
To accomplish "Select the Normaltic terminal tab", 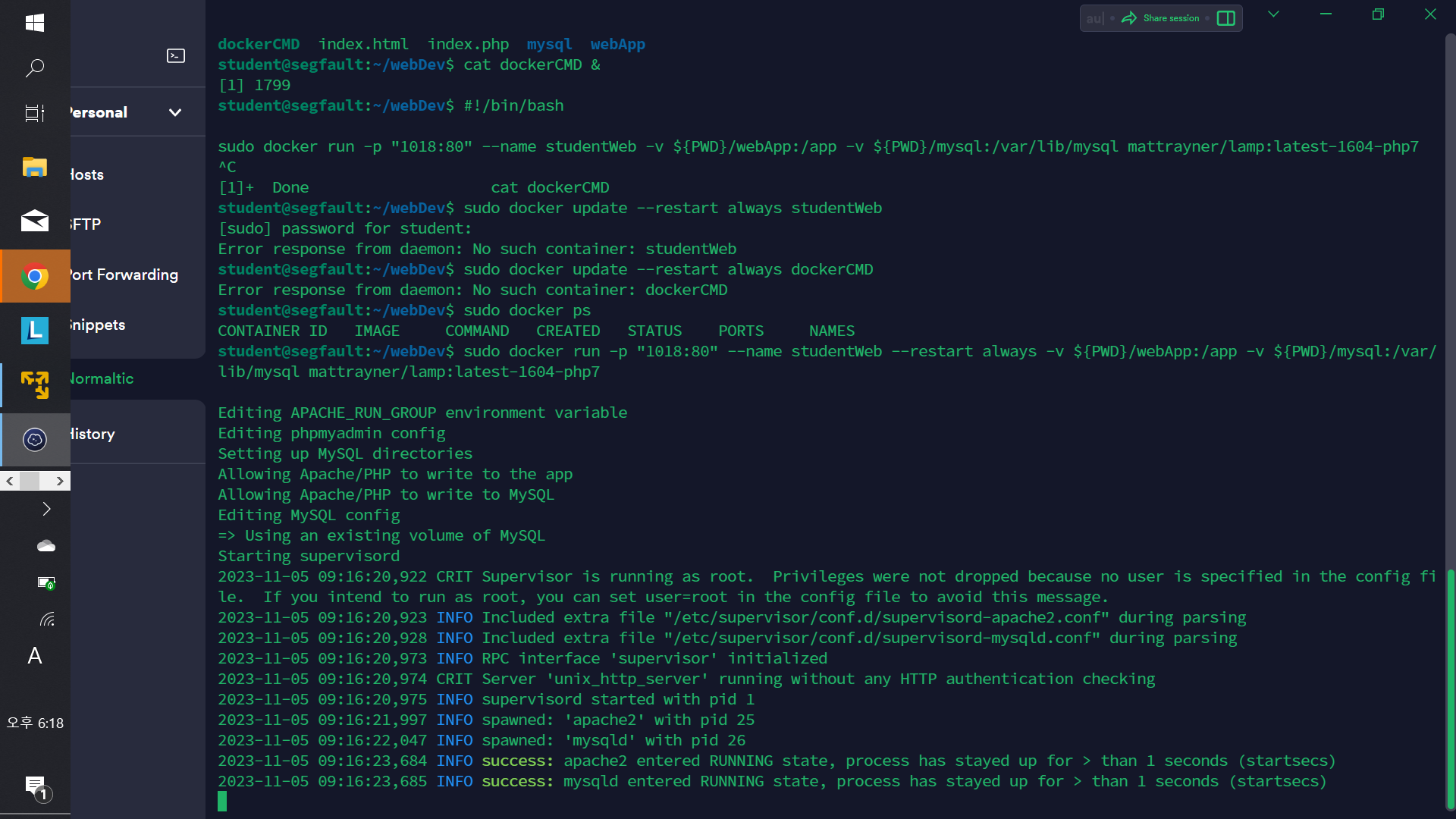I will 101,378.
